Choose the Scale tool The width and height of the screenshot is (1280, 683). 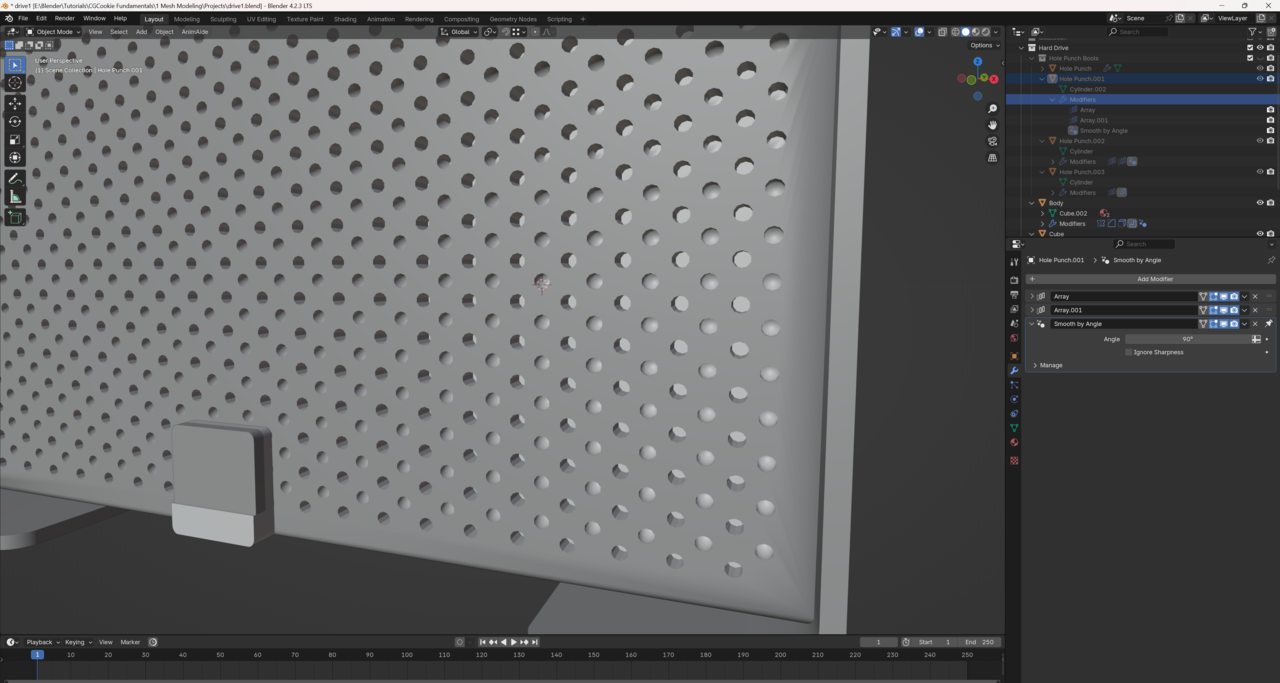[x=15, y=140]
